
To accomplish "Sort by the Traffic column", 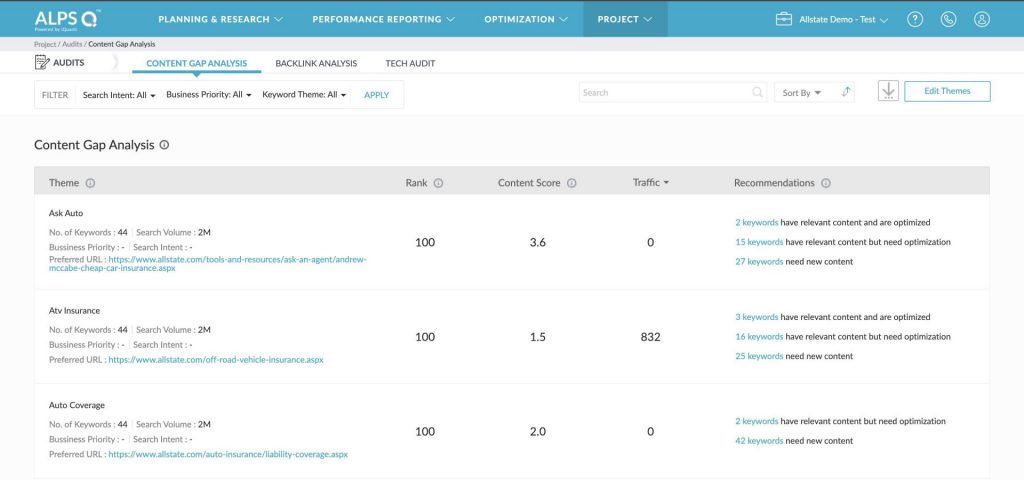I will coord(650,183).
